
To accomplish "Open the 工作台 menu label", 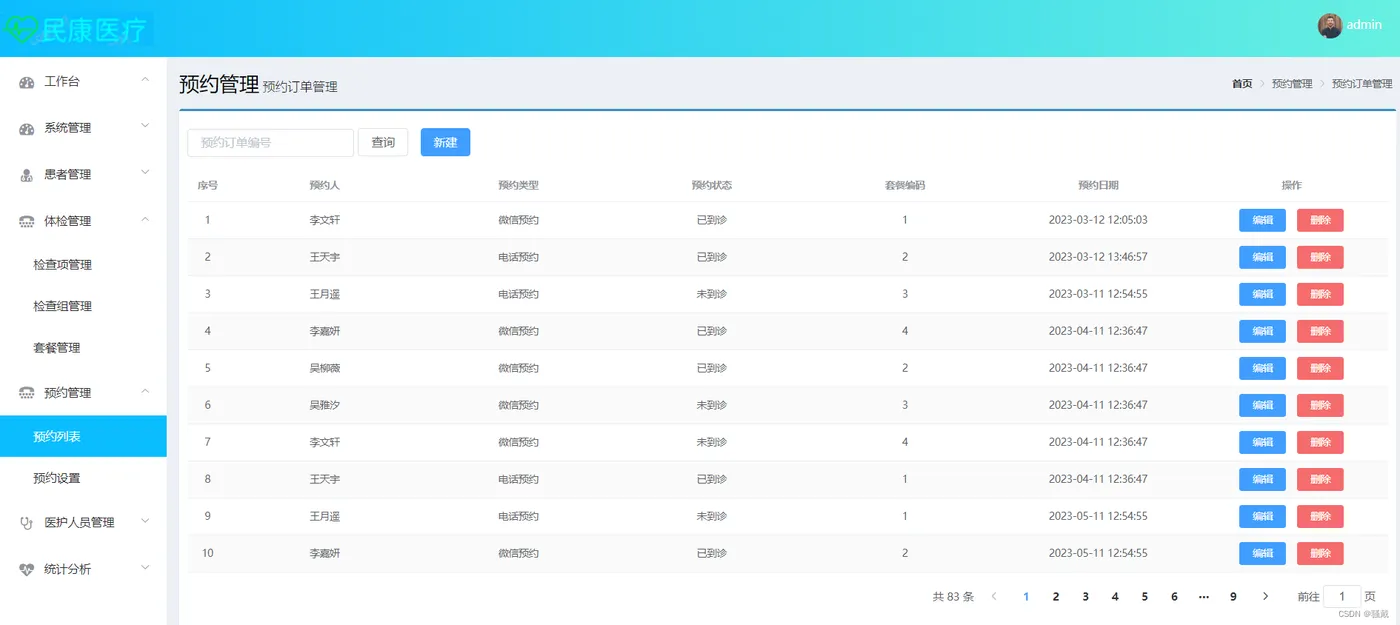I will pos(62,82).
